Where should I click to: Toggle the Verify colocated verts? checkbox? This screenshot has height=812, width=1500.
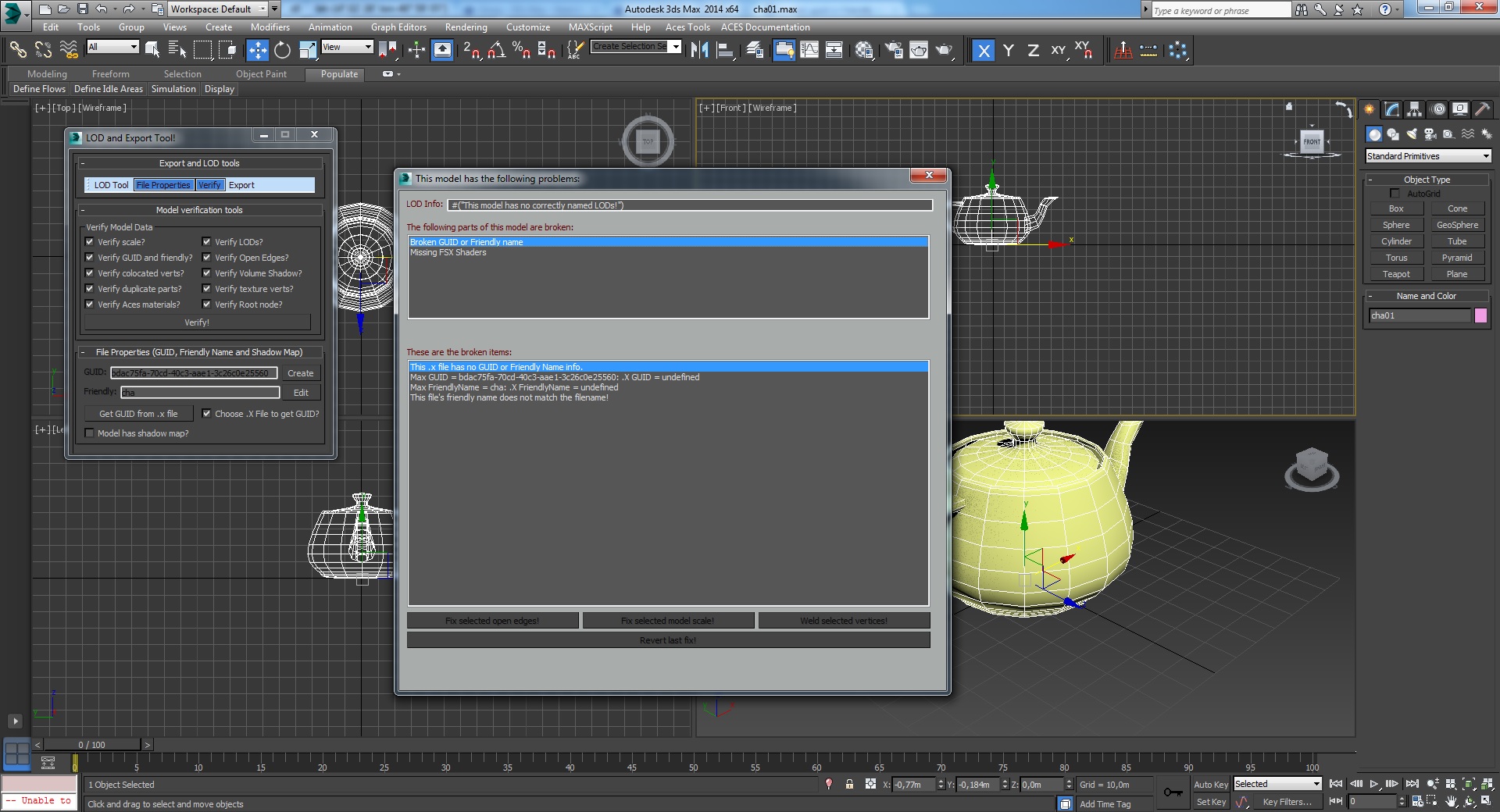[89, 273]
